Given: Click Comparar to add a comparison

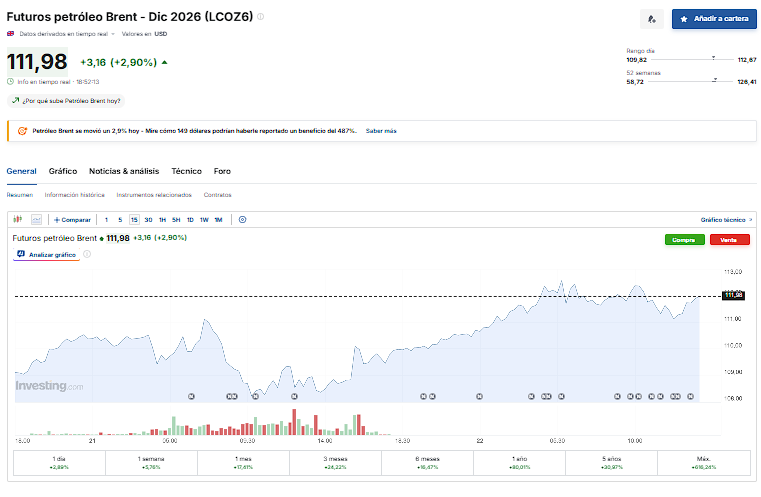Looking at the screenshot, I should coord(72,220).
